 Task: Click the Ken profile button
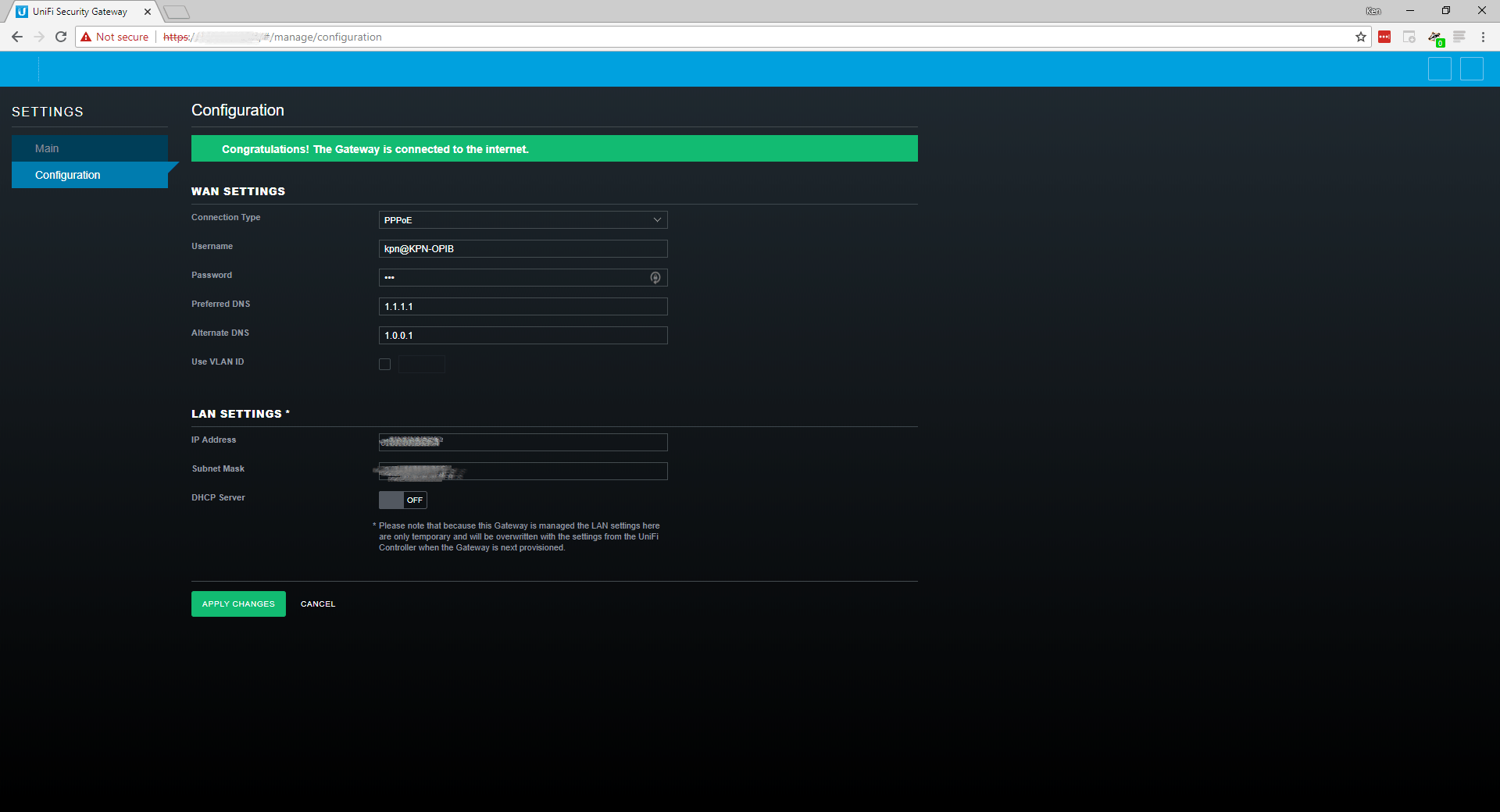pyautogui.click(x=1373, y=11)
